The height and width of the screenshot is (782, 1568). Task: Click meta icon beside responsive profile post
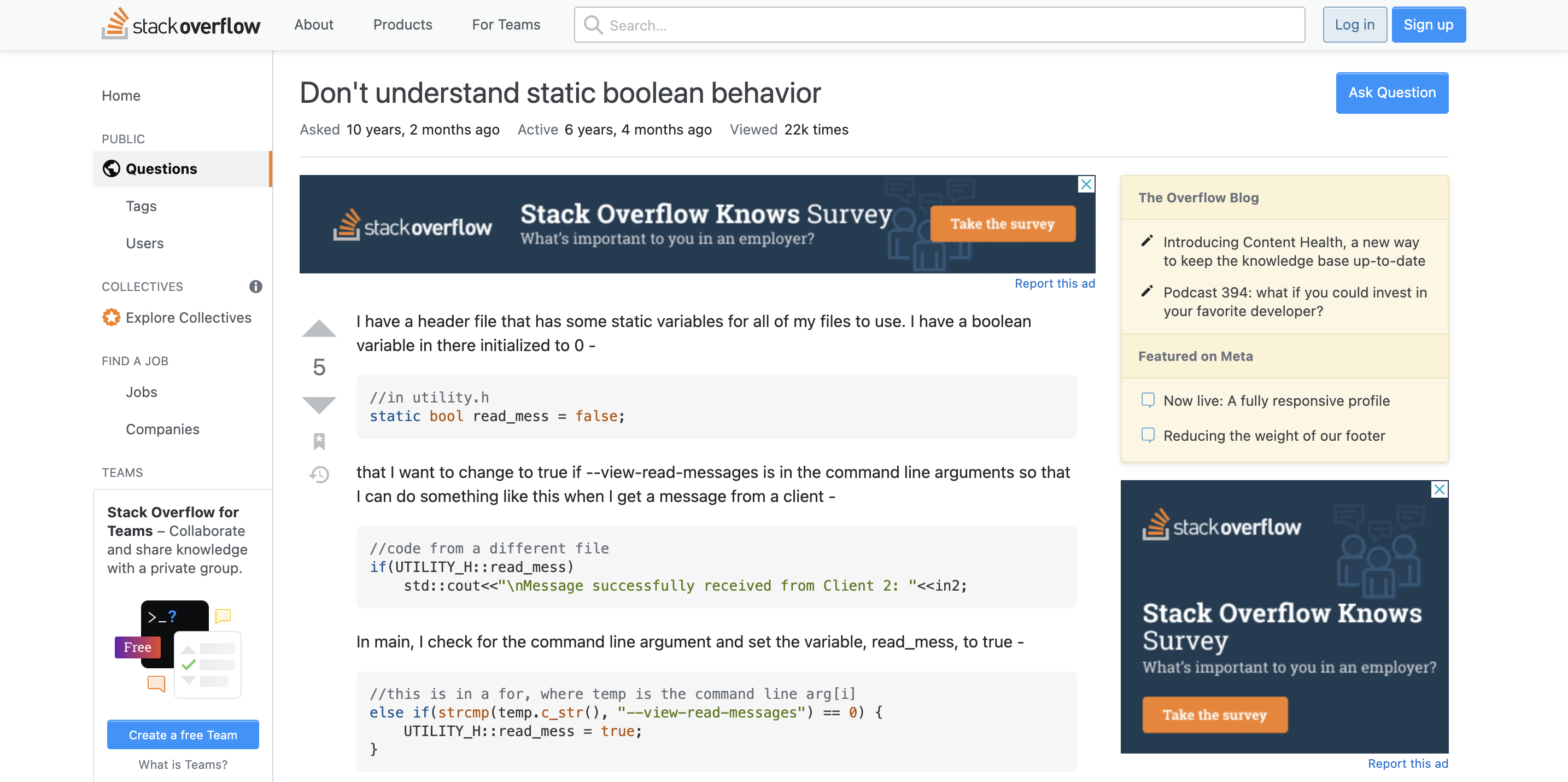tap(1148, 400)
